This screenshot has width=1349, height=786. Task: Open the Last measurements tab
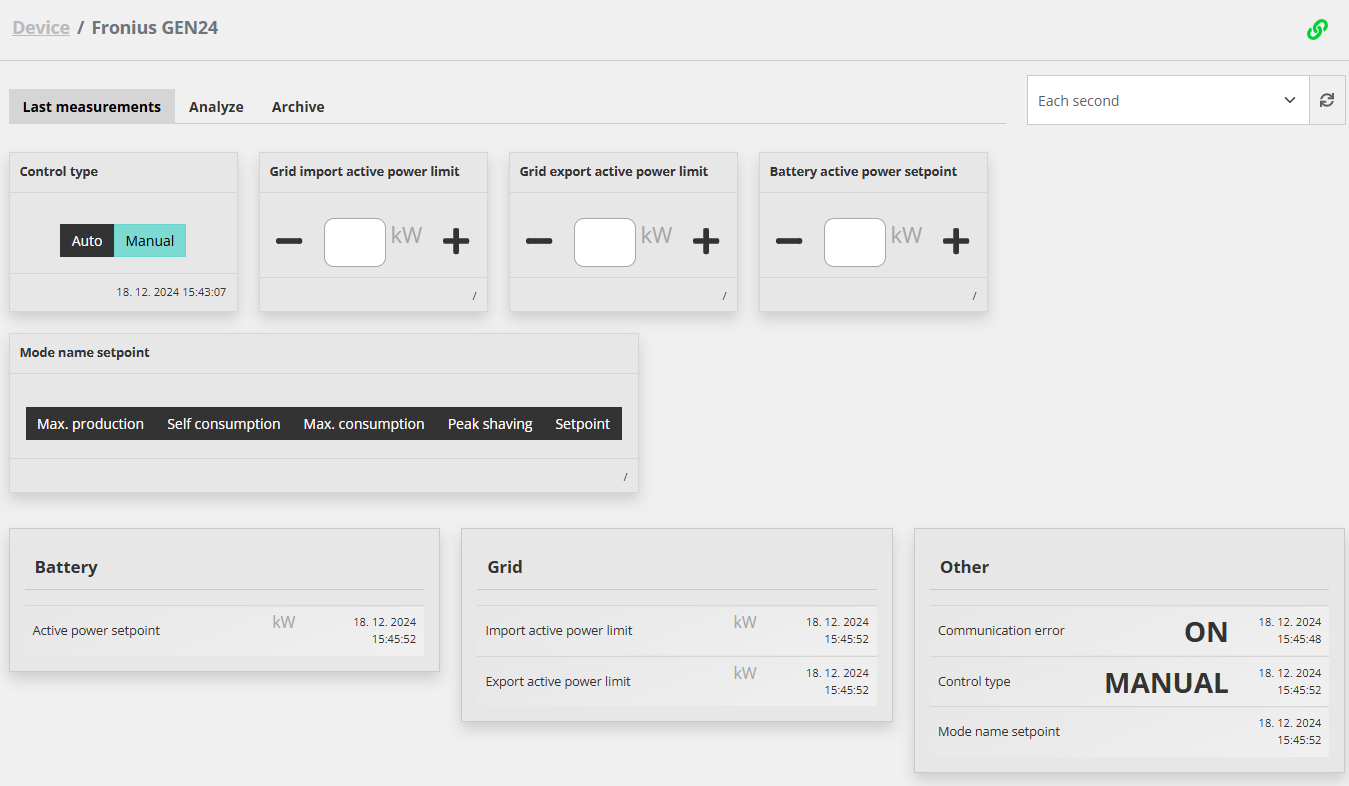click(92, 107)
